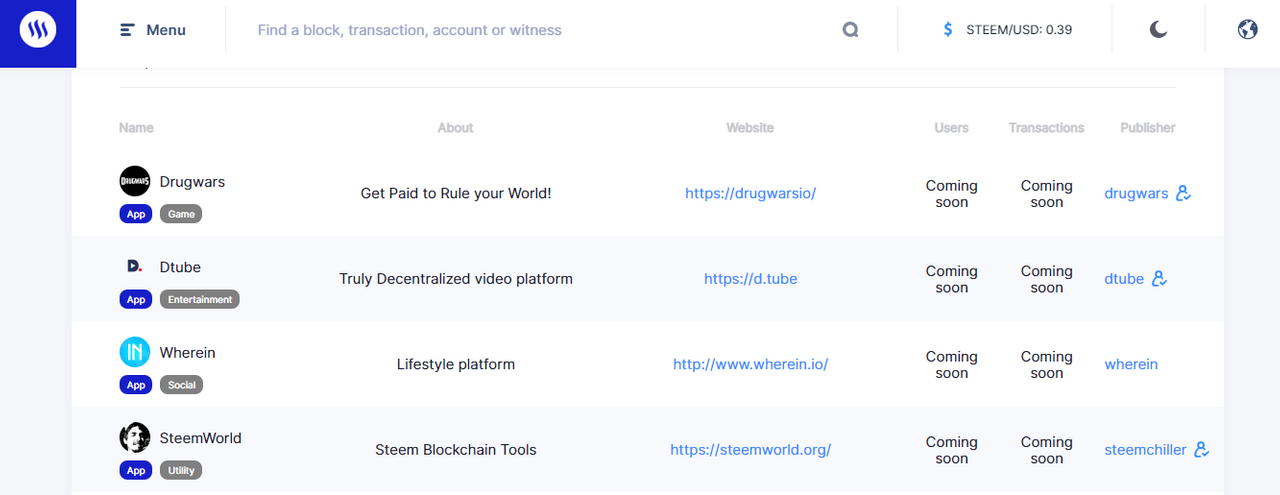Open the Menu hamburger button
This screenshot has height=495, width=1280.
coord(152,30)
